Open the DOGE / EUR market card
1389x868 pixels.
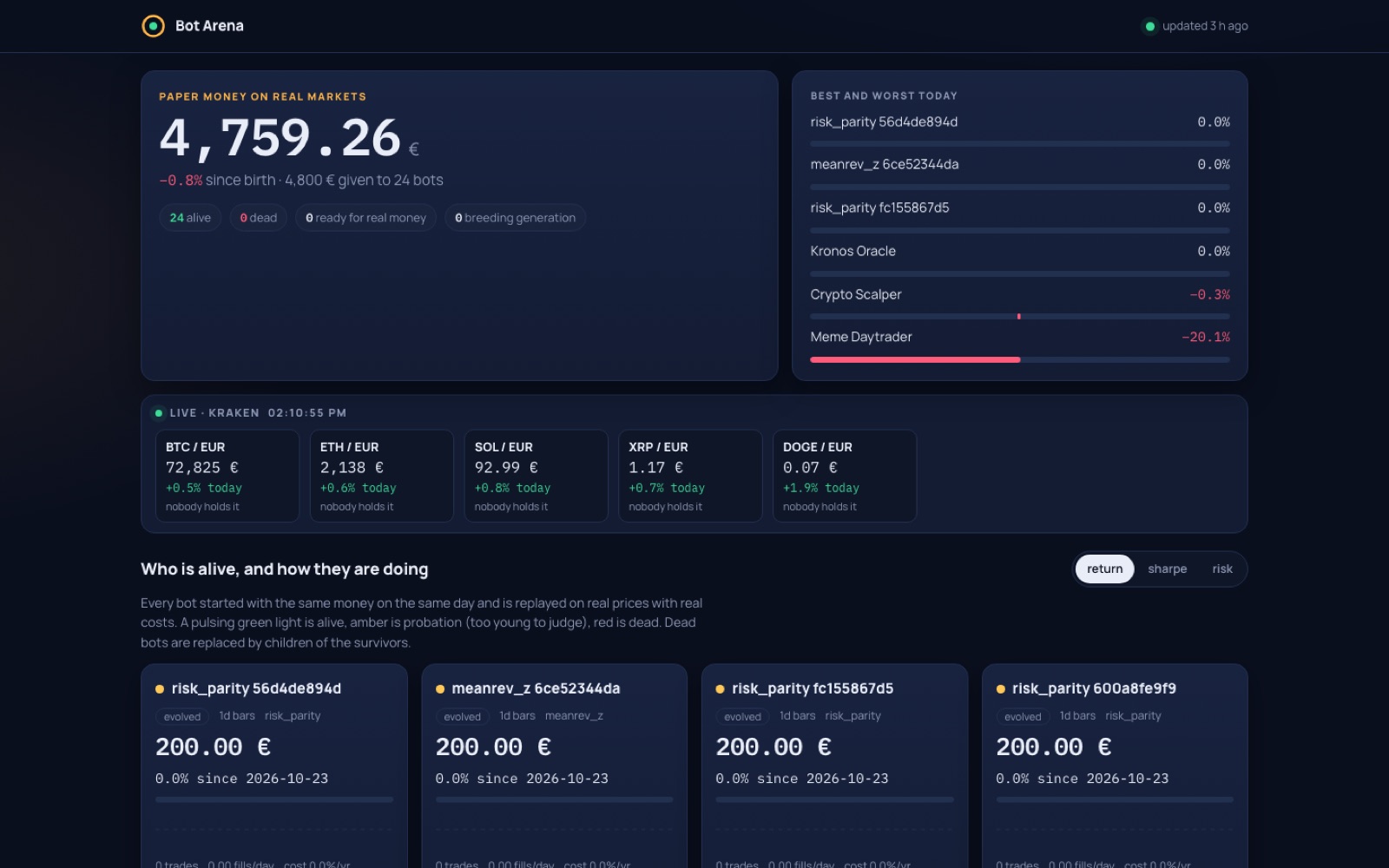(845, 476)
